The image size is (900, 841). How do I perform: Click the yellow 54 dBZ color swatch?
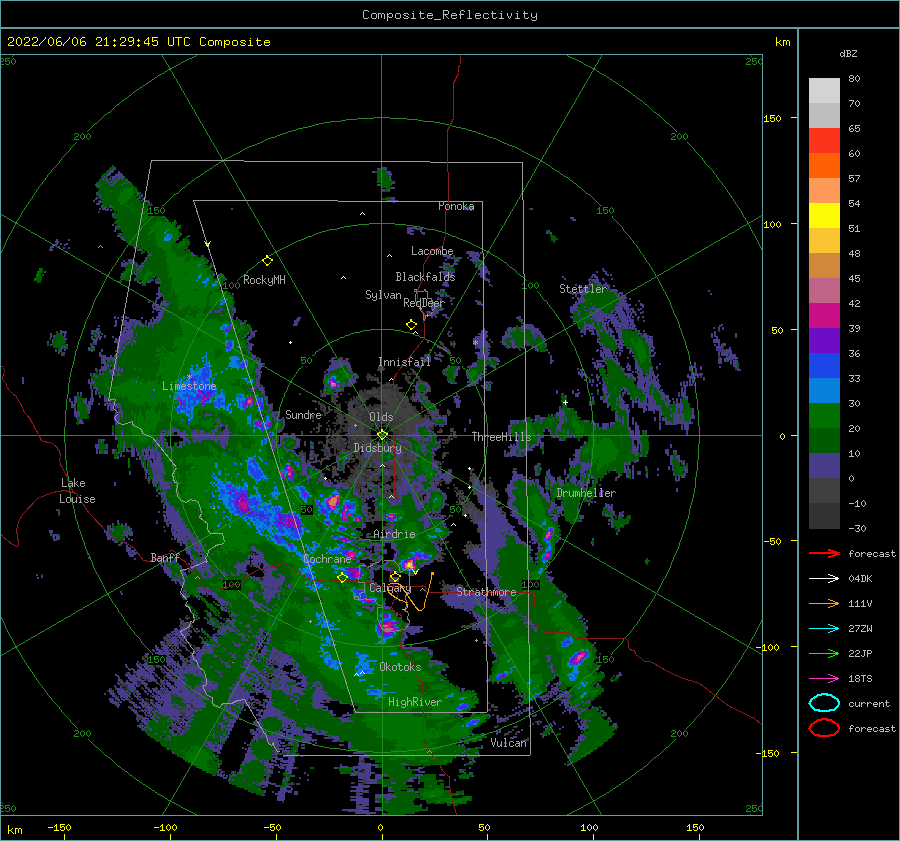tap(824, 215)
